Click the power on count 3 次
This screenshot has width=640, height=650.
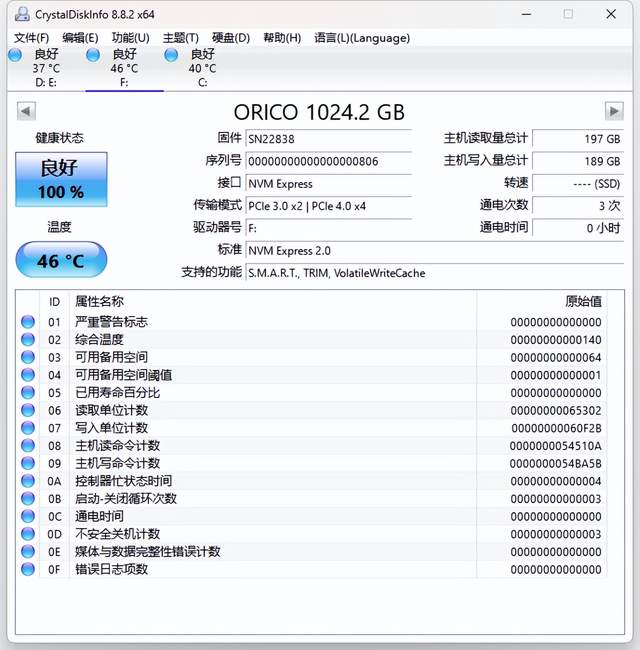click(x=578, y=206)
